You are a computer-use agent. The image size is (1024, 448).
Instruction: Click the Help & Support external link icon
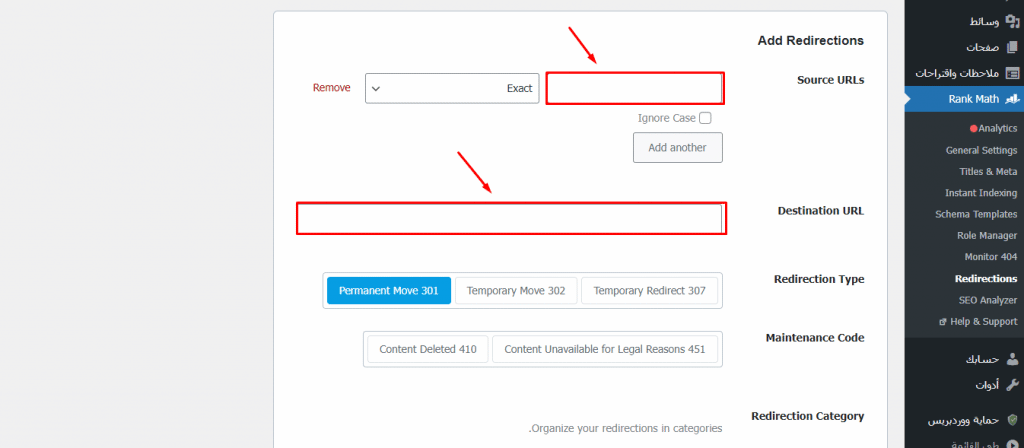(x=942, y=322)
